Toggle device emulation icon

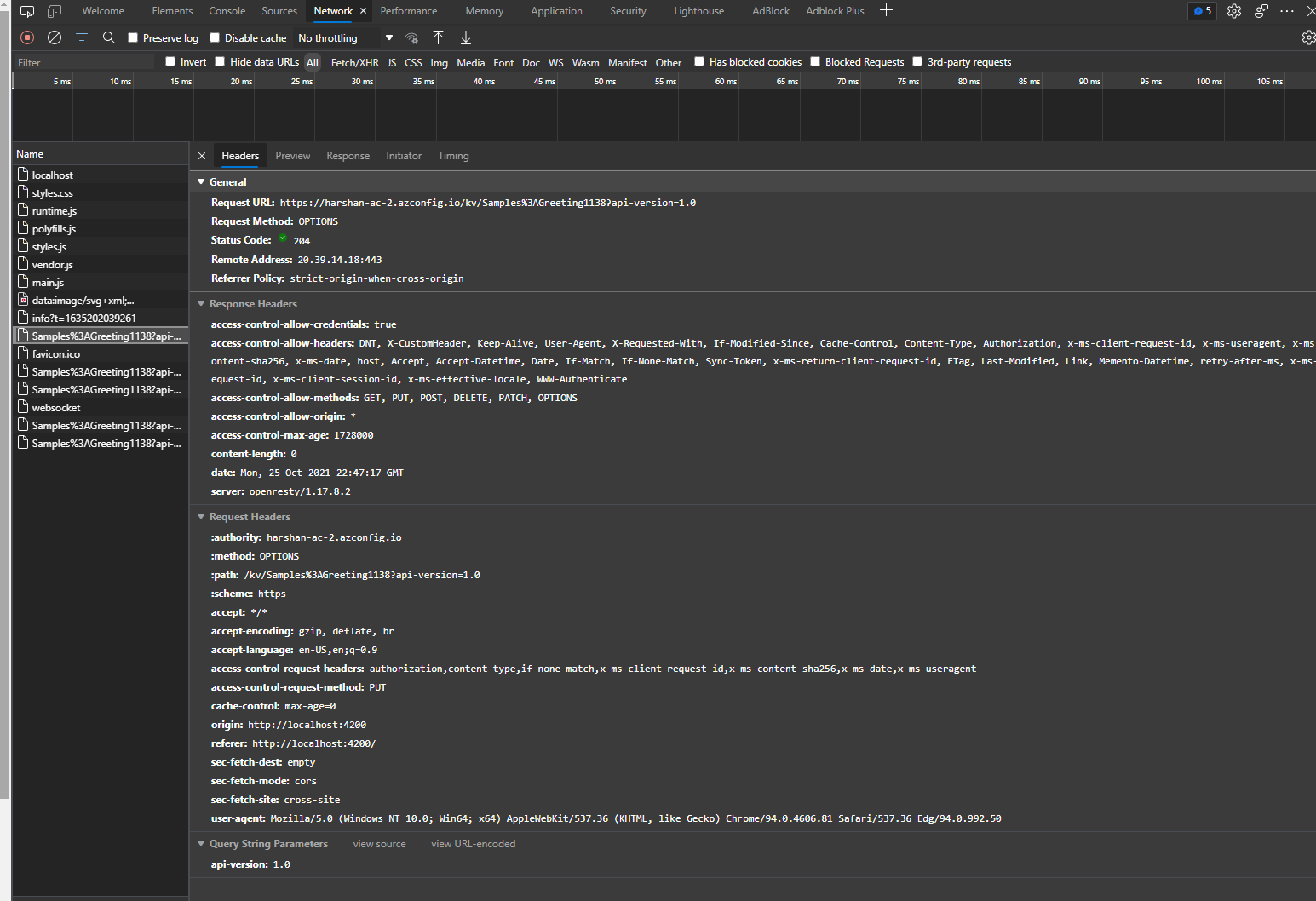coord(55,11)
